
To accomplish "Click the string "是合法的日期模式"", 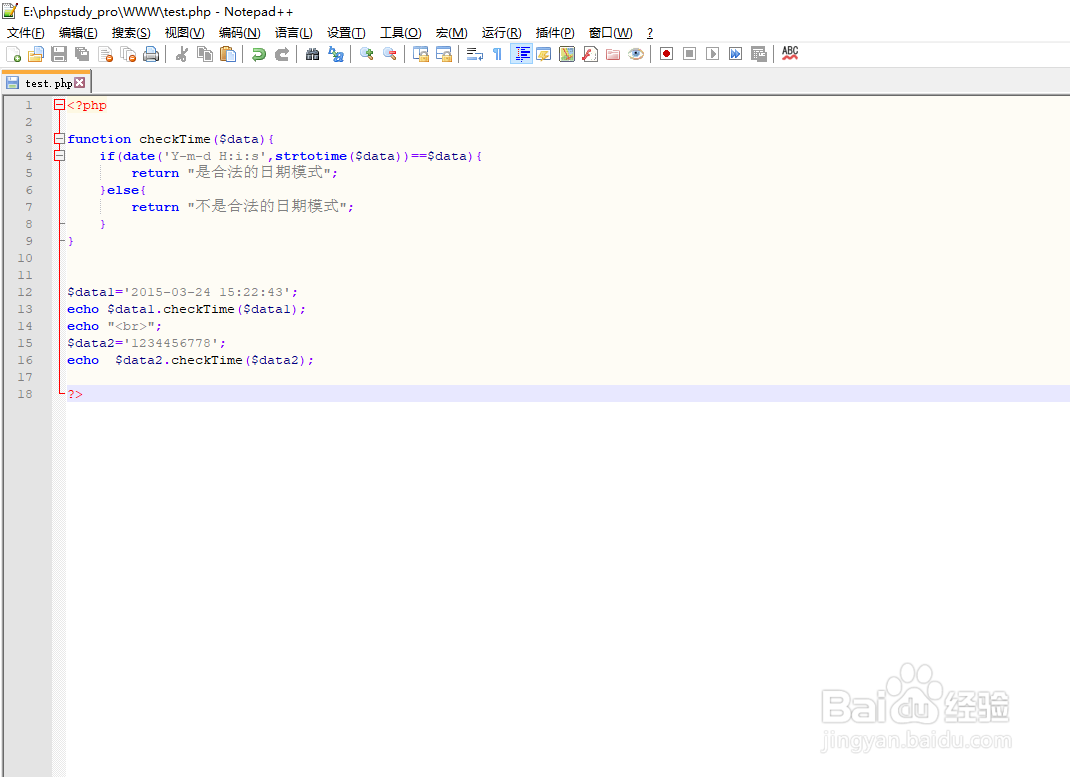I will point(259,173).
